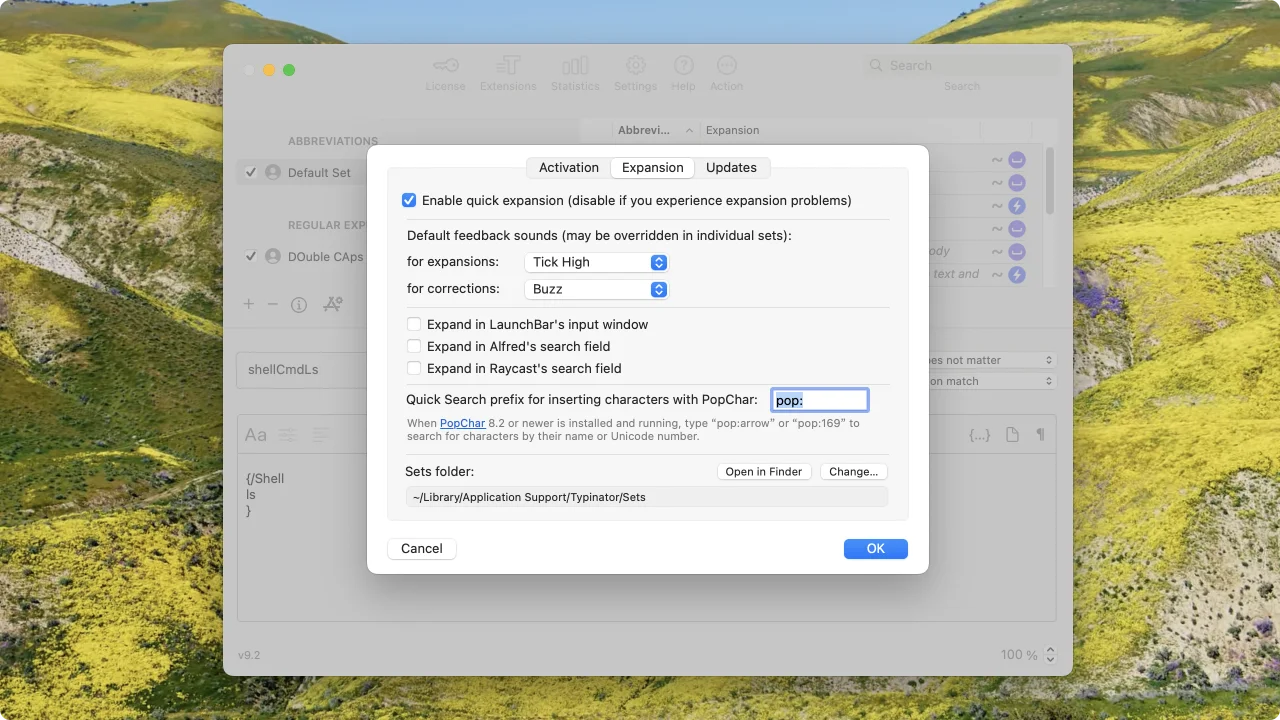Select the DOuble CAps set row
The image size is (1280, 720).
coord(300,256)
